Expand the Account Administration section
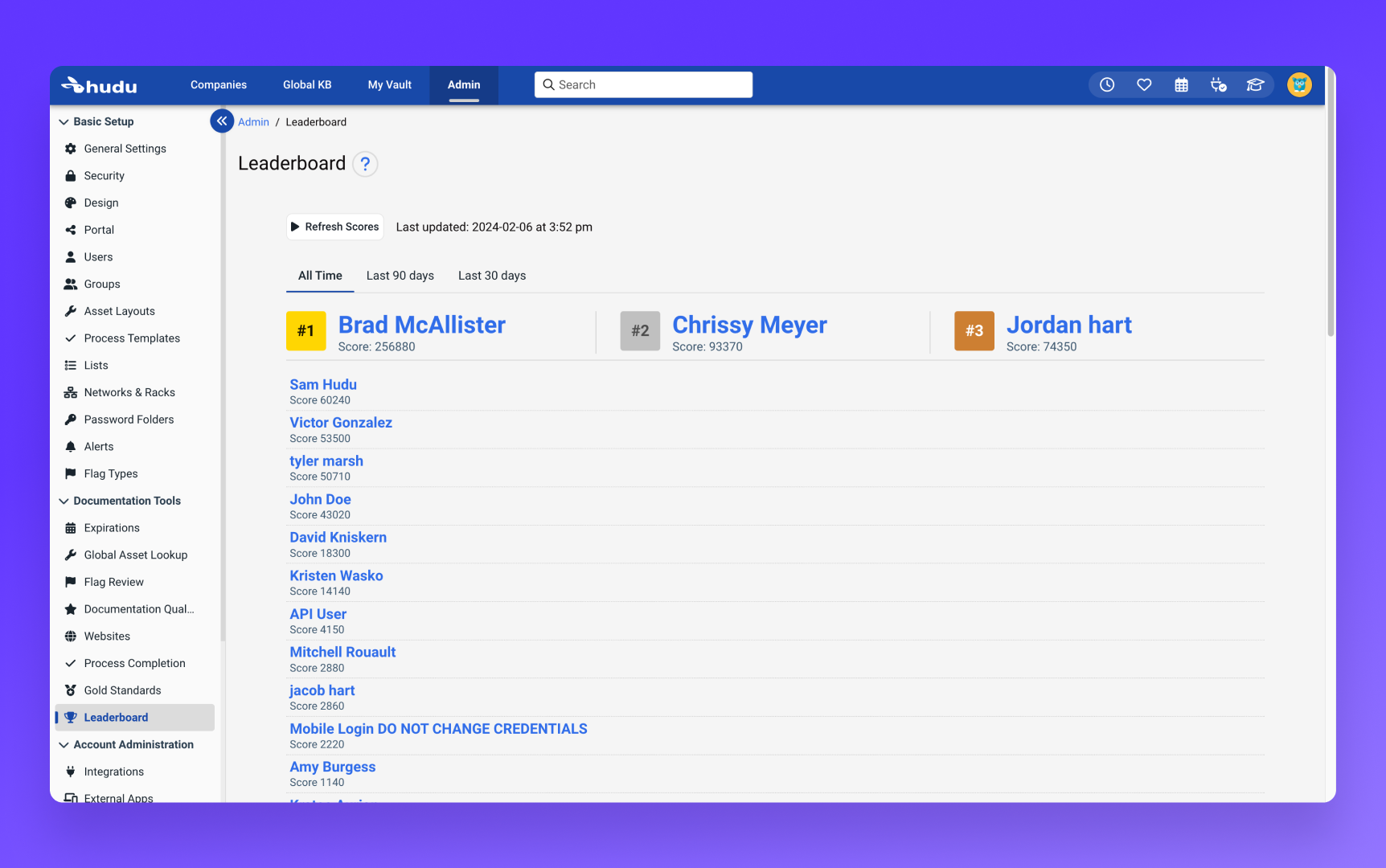The width and height of the screenshot is (1386, 868). click(x=64, y=744)
